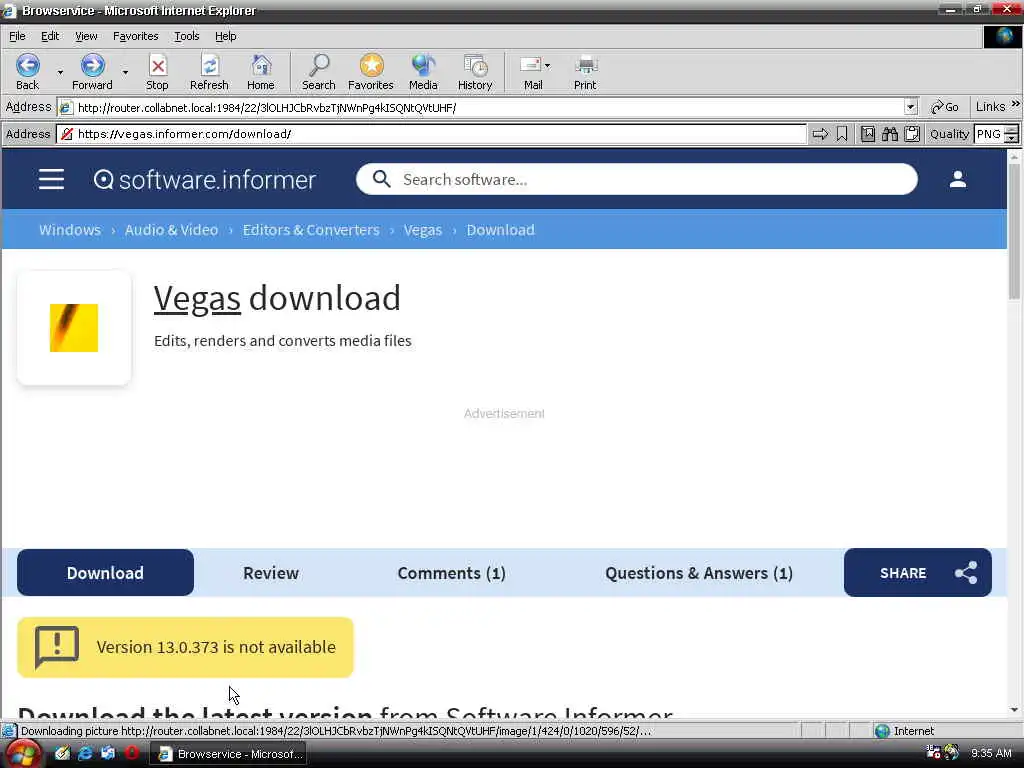
Task: Click the Download breadcrumb link
Action: coord(500,230)
